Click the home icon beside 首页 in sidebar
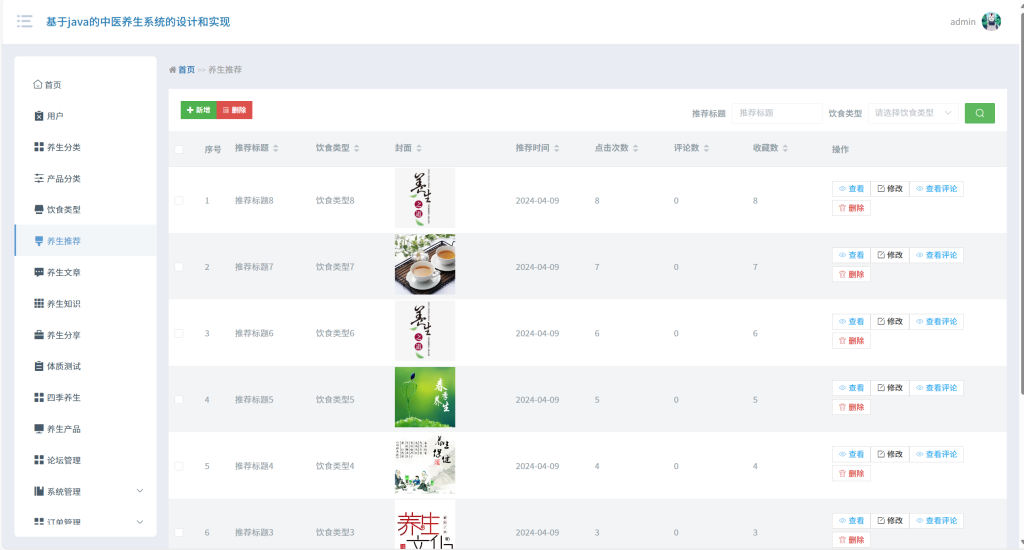Image resolution: width=1024 pixels, height=550 pixels. point(37,84)
